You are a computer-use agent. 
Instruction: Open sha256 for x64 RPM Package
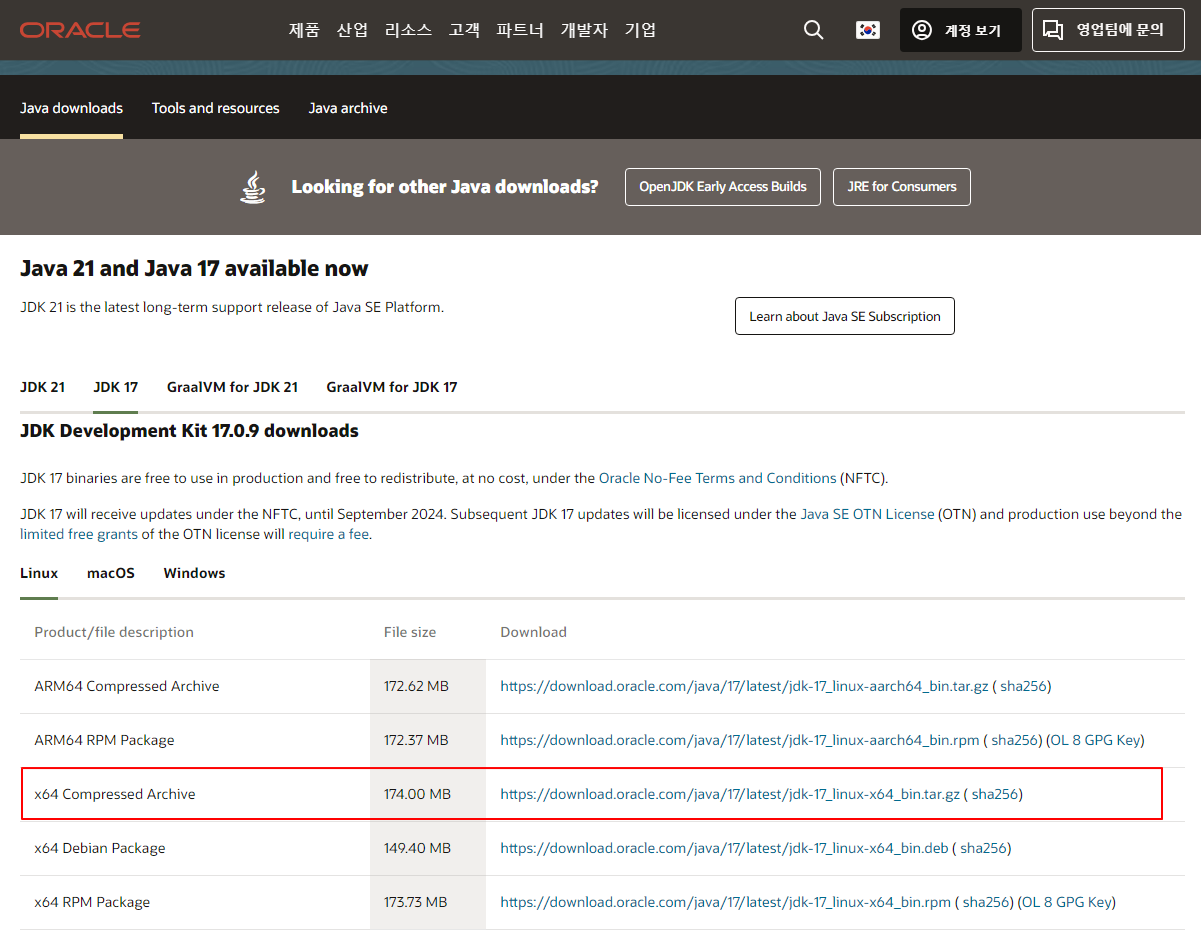[x=986, y=902]
